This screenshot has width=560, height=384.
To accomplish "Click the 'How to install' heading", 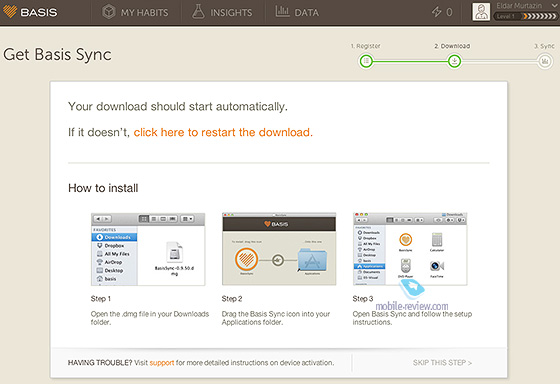I will 103,188.
